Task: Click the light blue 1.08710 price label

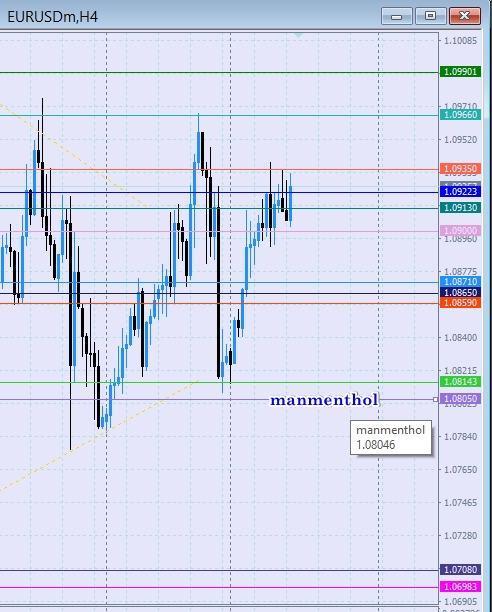Action: pos(460,282)
